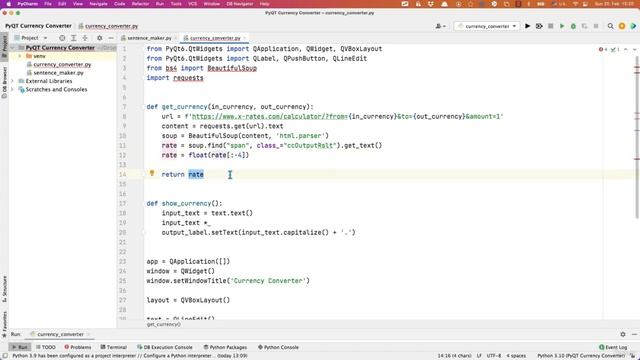The width and height of the screenshot is (640, 360).
Task: Open the Refactor menu
Action: tap(140, 4)
